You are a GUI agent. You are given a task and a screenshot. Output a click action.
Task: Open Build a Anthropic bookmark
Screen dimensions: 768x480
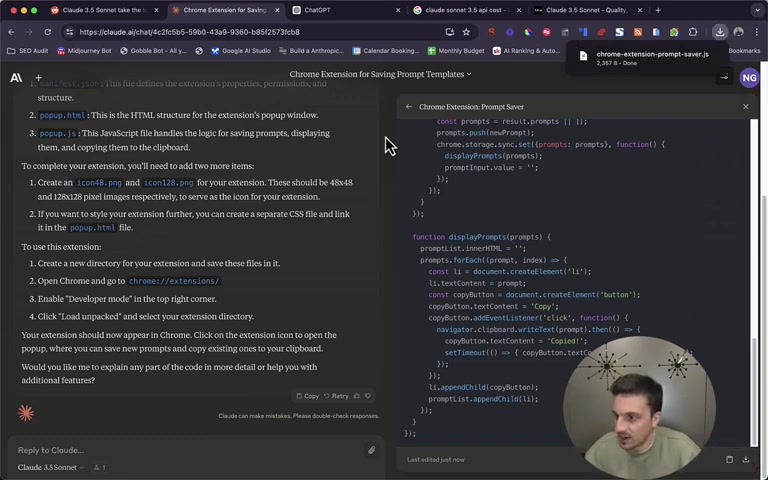click(x=311, y=50)
